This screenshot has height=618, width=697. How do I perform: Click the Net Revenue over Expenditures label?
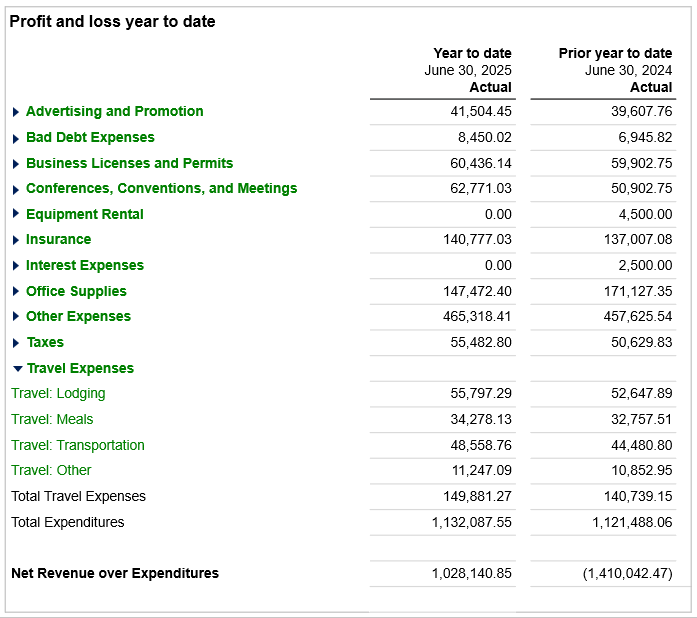tap(115, 573)
